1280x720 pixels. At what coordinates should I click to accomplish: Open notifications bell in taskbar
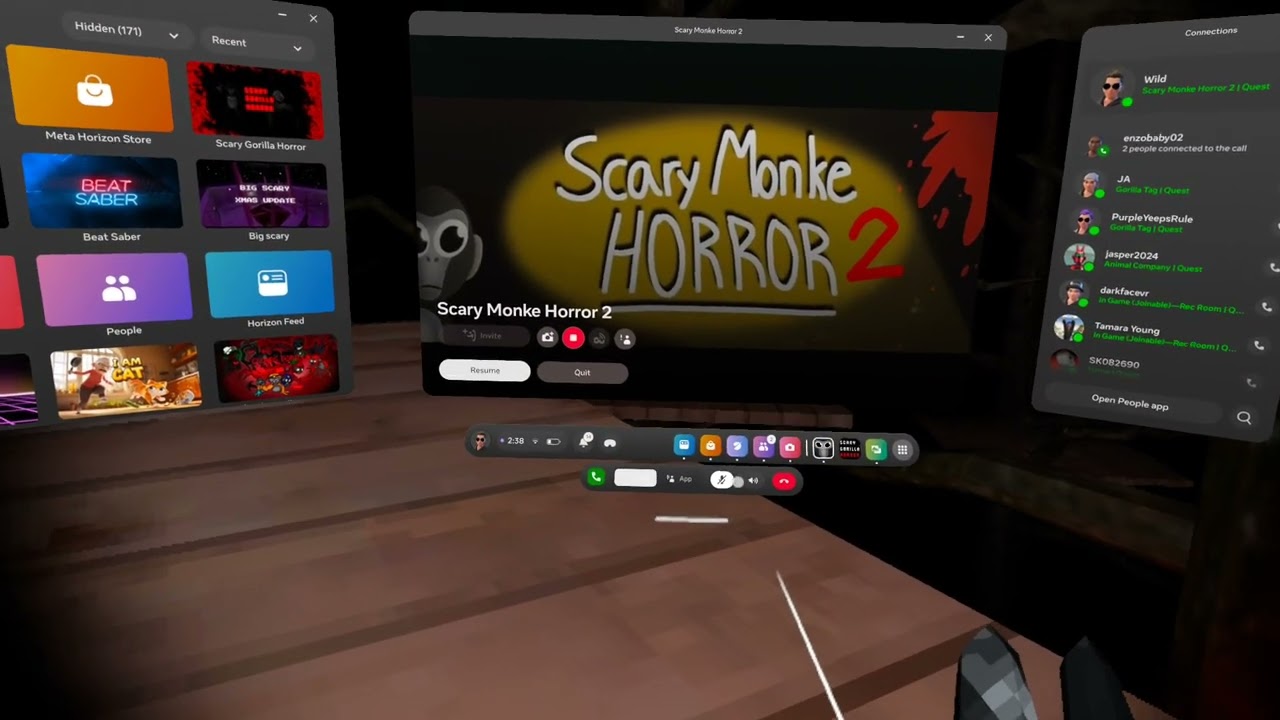585,442
